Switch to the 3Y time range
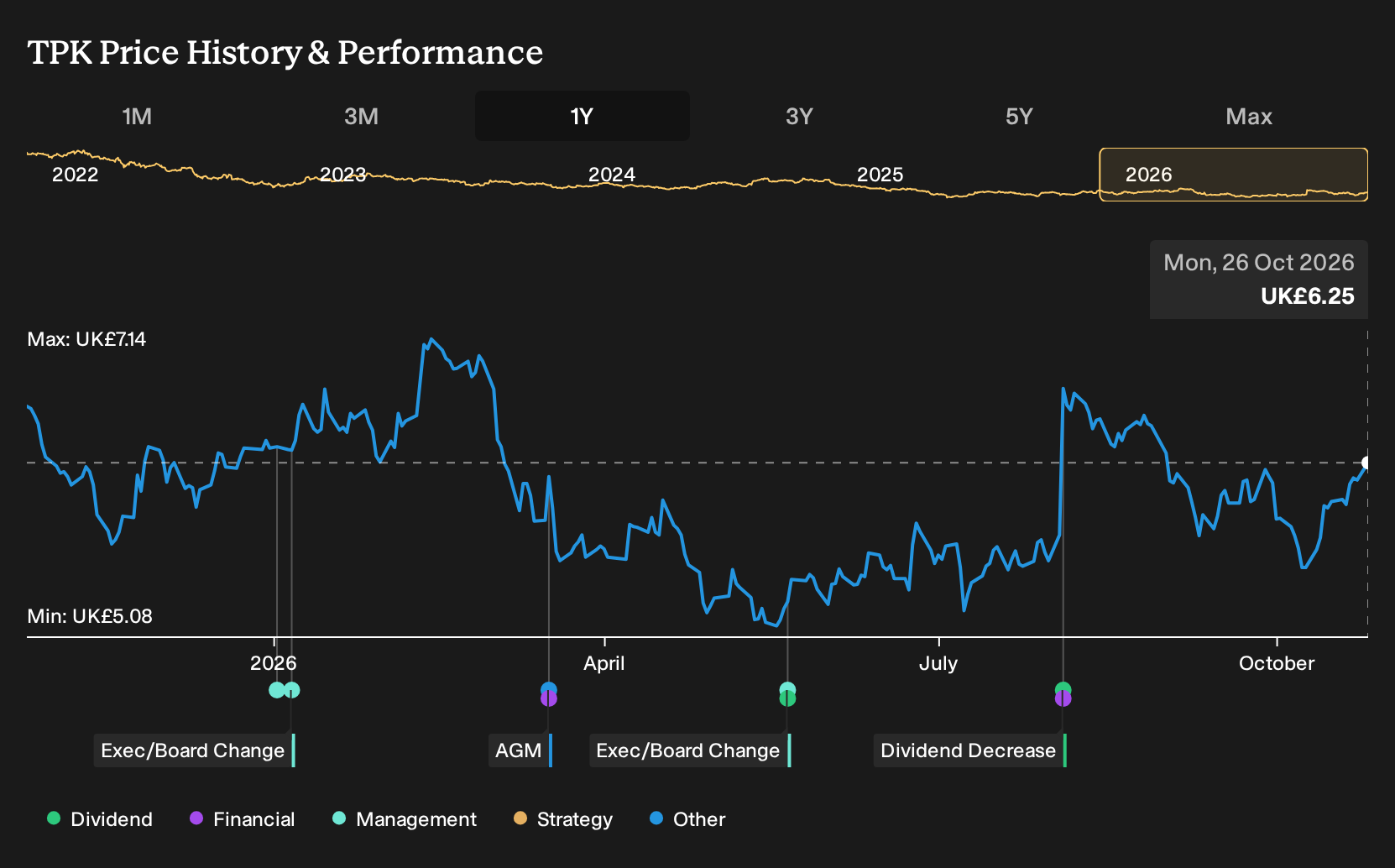The image size is (1395, 868). tap(799, 117)
